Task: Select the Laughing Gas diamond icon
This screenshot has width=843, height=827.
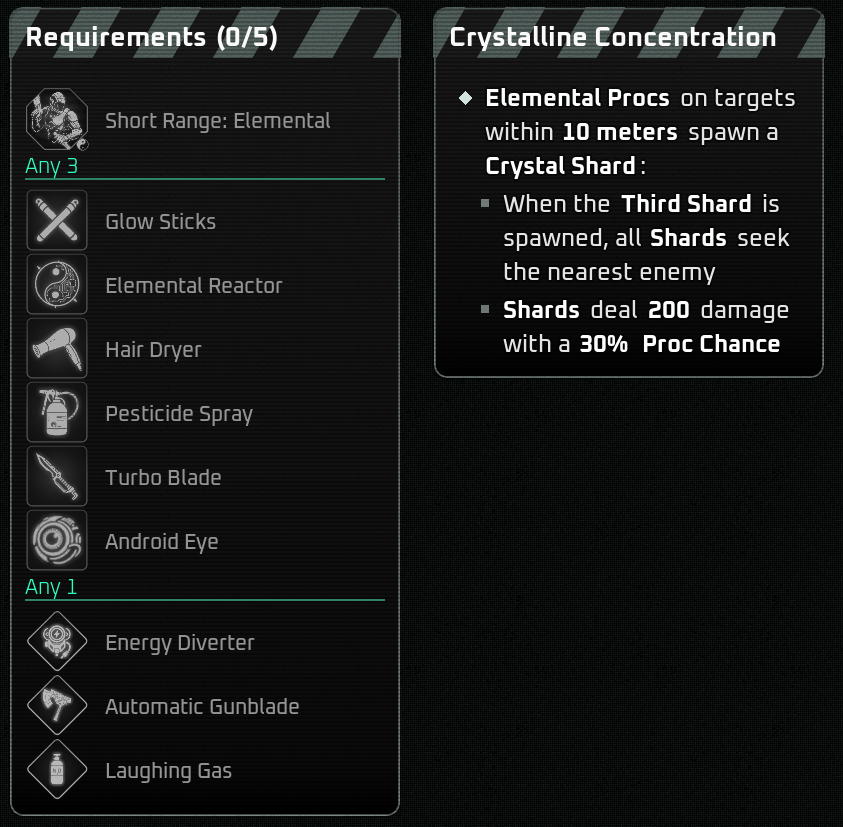Action: (x=57, y=770)
